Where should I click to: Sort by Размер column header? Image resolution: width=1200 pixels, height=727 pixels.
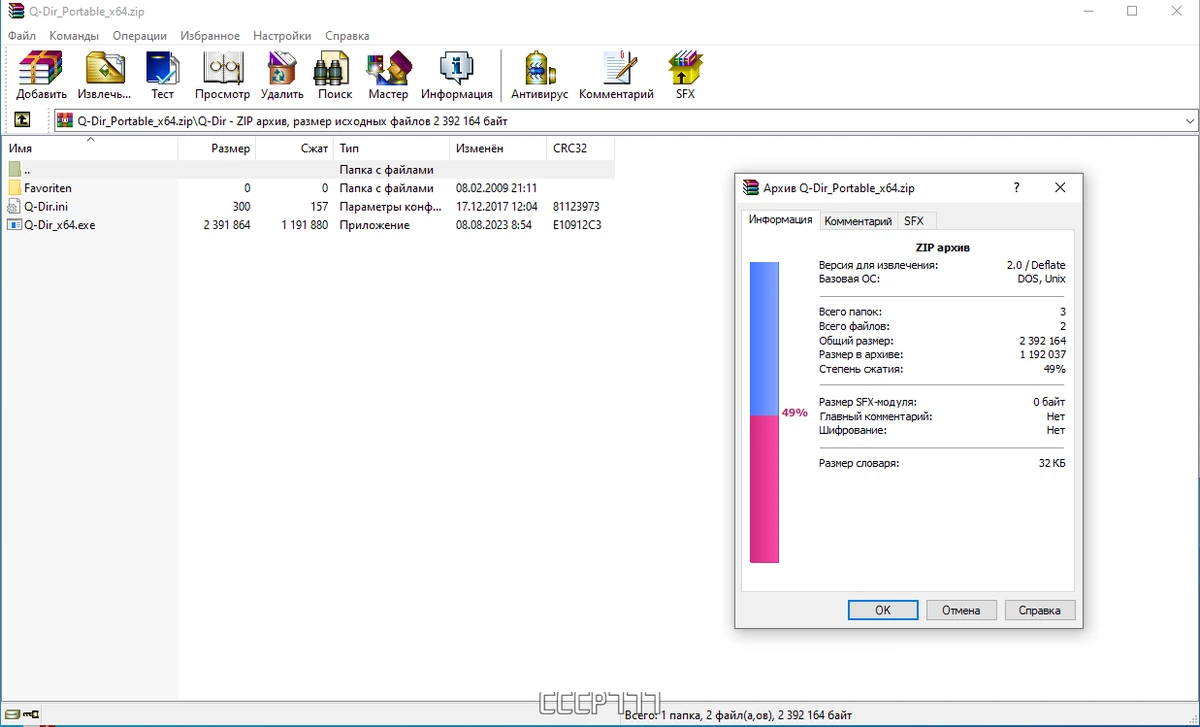(x=217, y=148)
